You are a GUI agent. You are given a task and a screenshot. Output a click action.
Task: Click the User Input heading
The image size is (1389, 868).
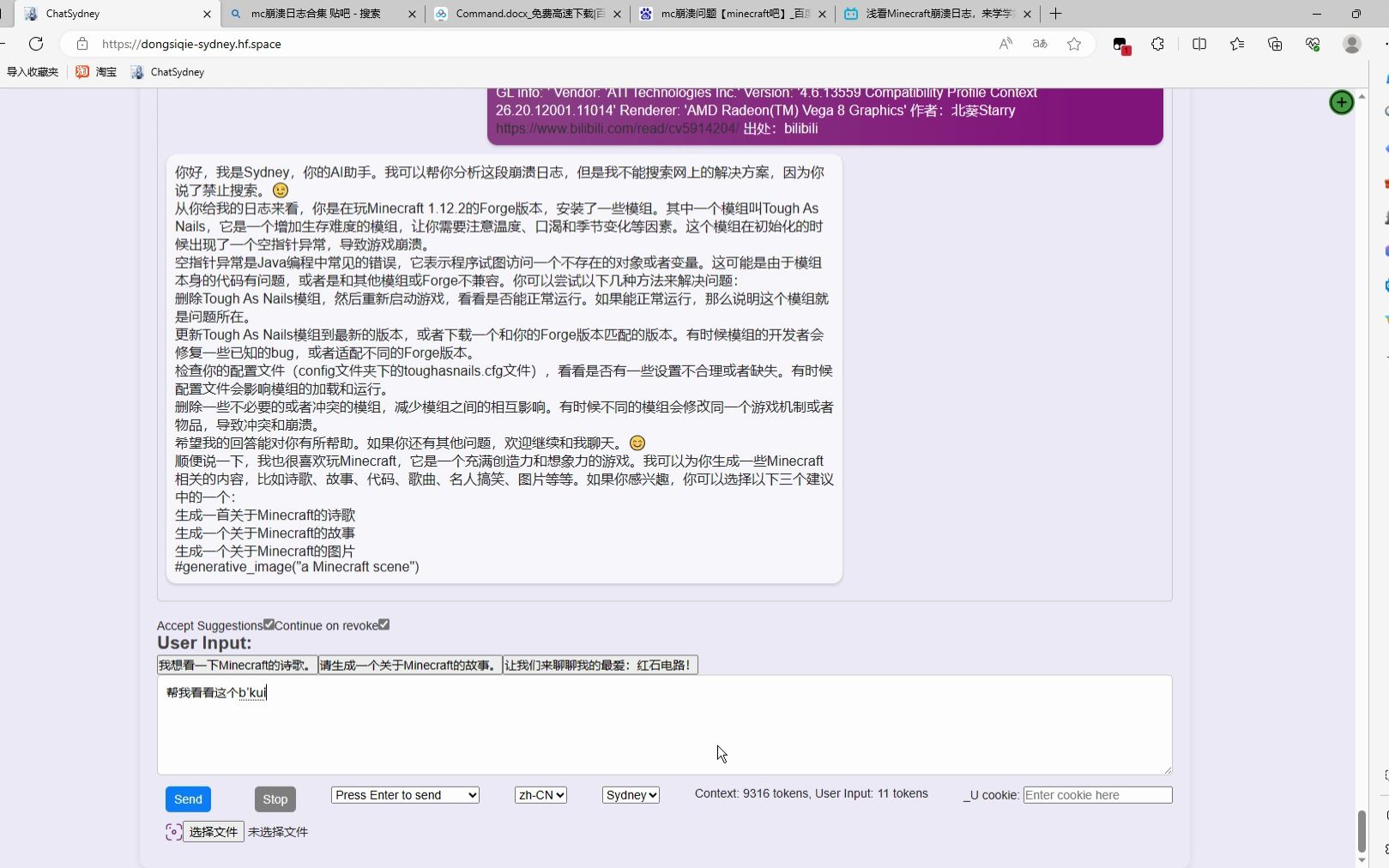tap(204, 643)
